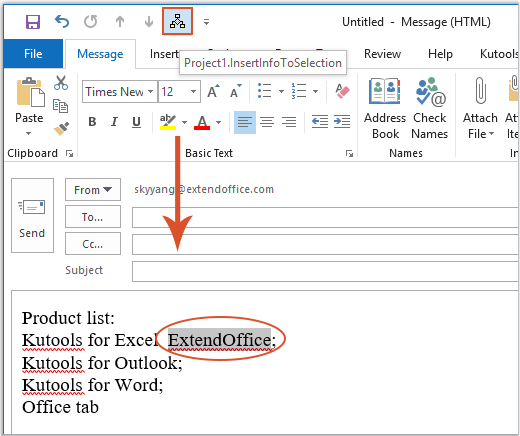
Task: Open the From account dropdown
Action: [93, 190]
